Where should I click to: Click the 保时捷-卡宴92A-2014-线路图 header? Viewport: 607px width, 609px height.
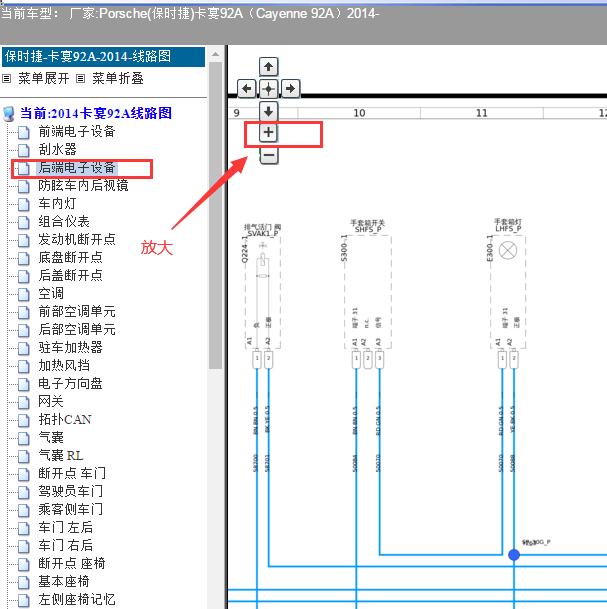[x=103, y=57]
